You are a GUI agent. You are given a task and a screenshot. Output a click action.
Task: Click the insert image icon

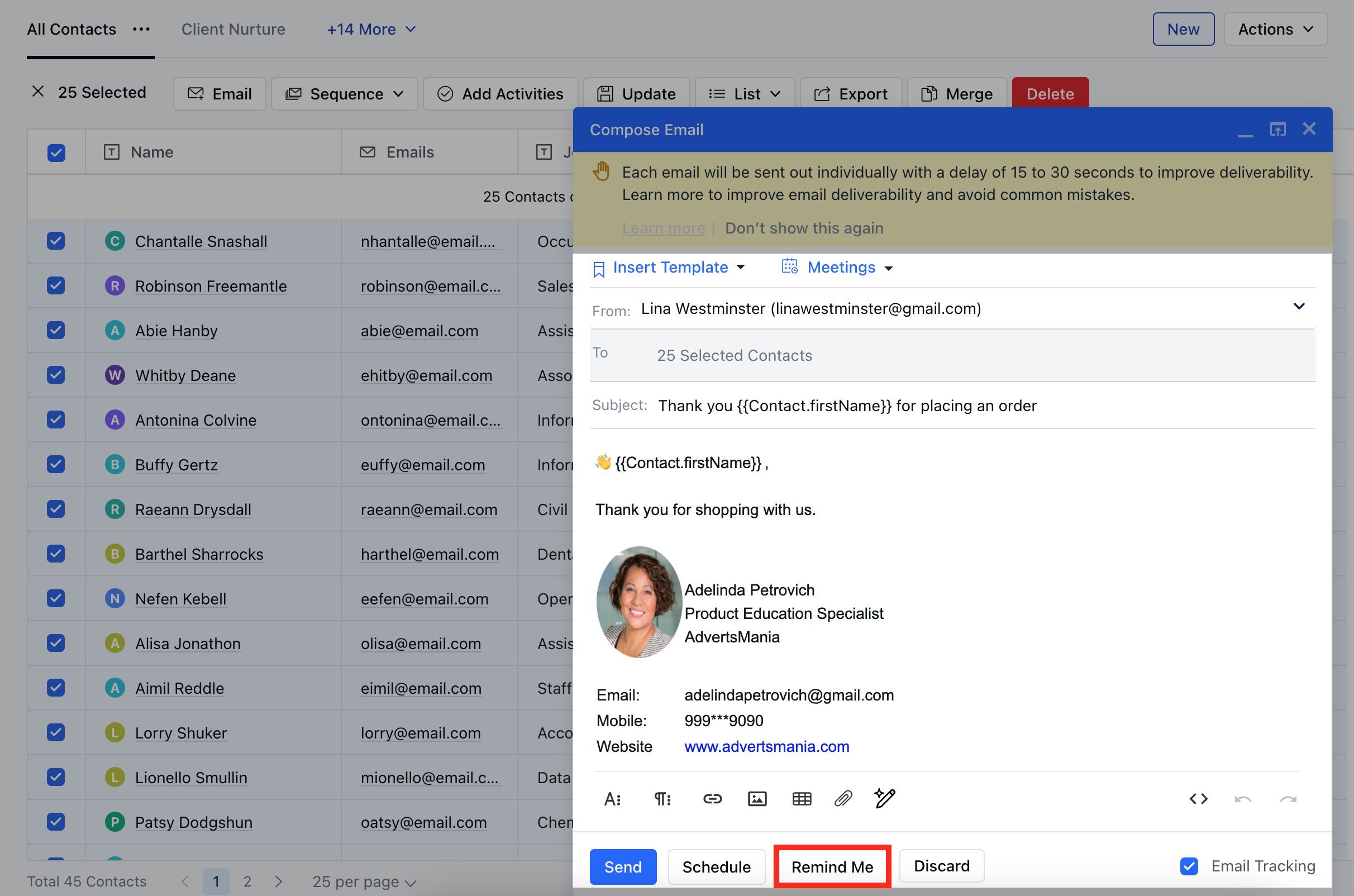point(757,798)
